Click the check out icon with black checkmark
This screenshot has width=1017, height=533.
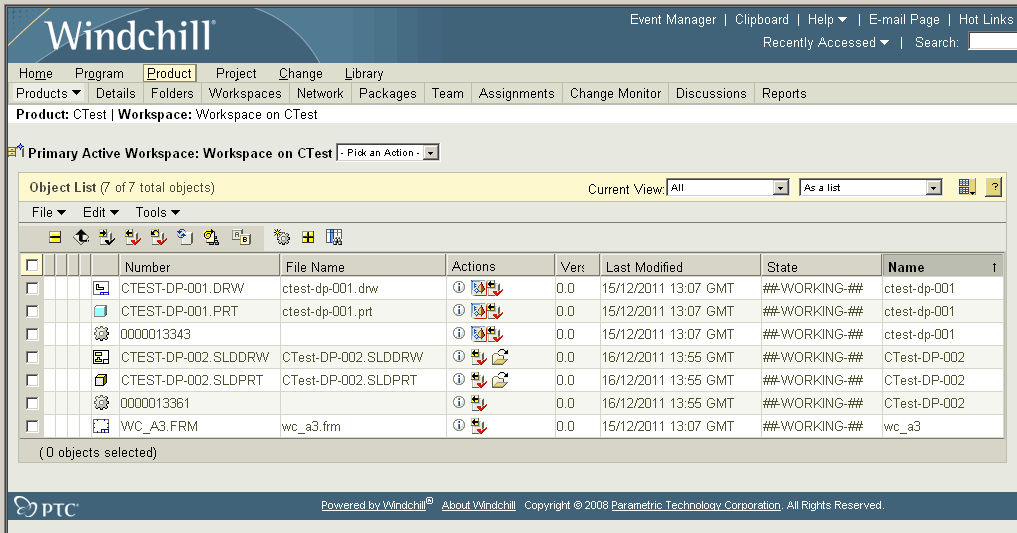[107, 237]
